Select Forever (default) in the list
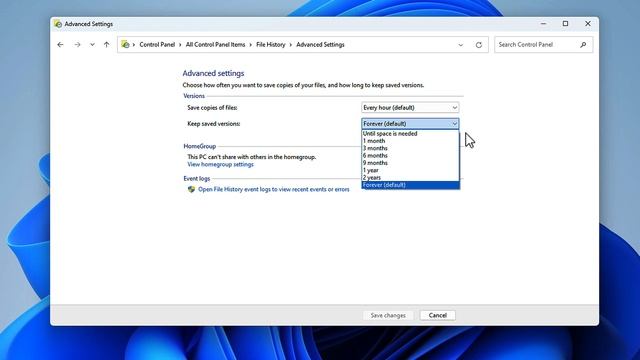Image resolution: width=640 pixels, height=360 pixels. click(x=410, y=185)
